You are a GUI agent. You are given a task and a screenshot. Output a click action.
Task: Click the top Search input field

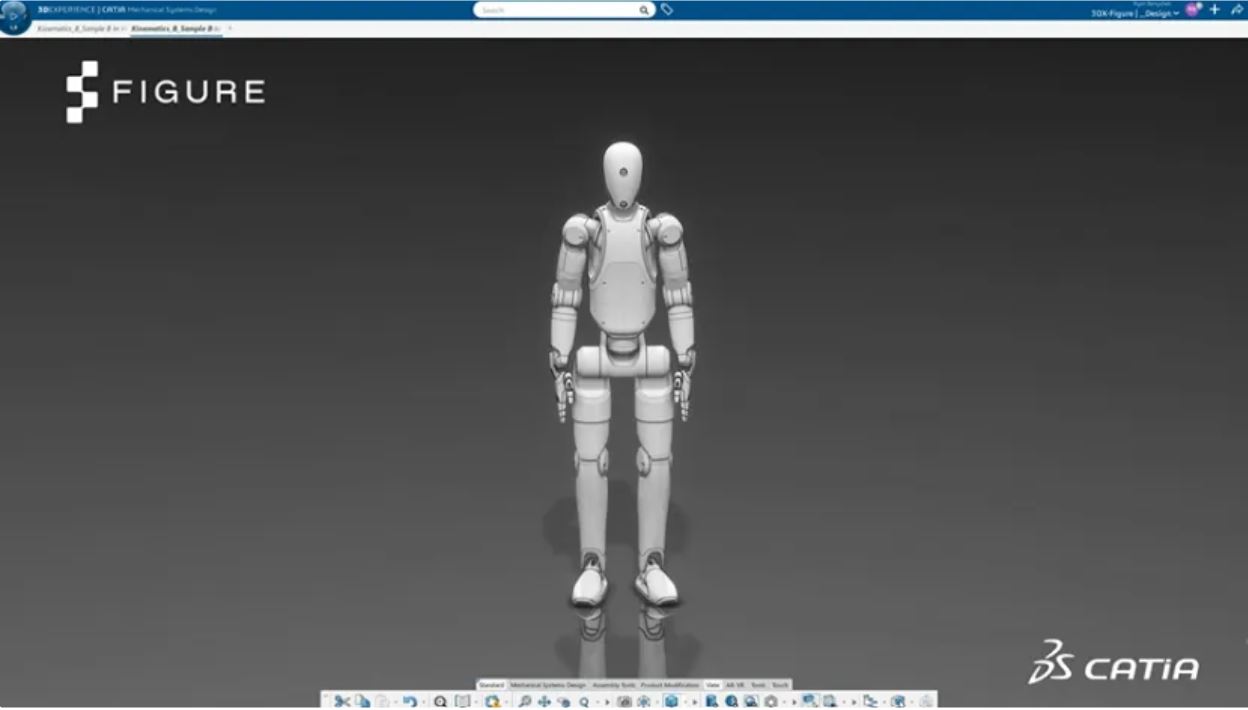[555, 10]
